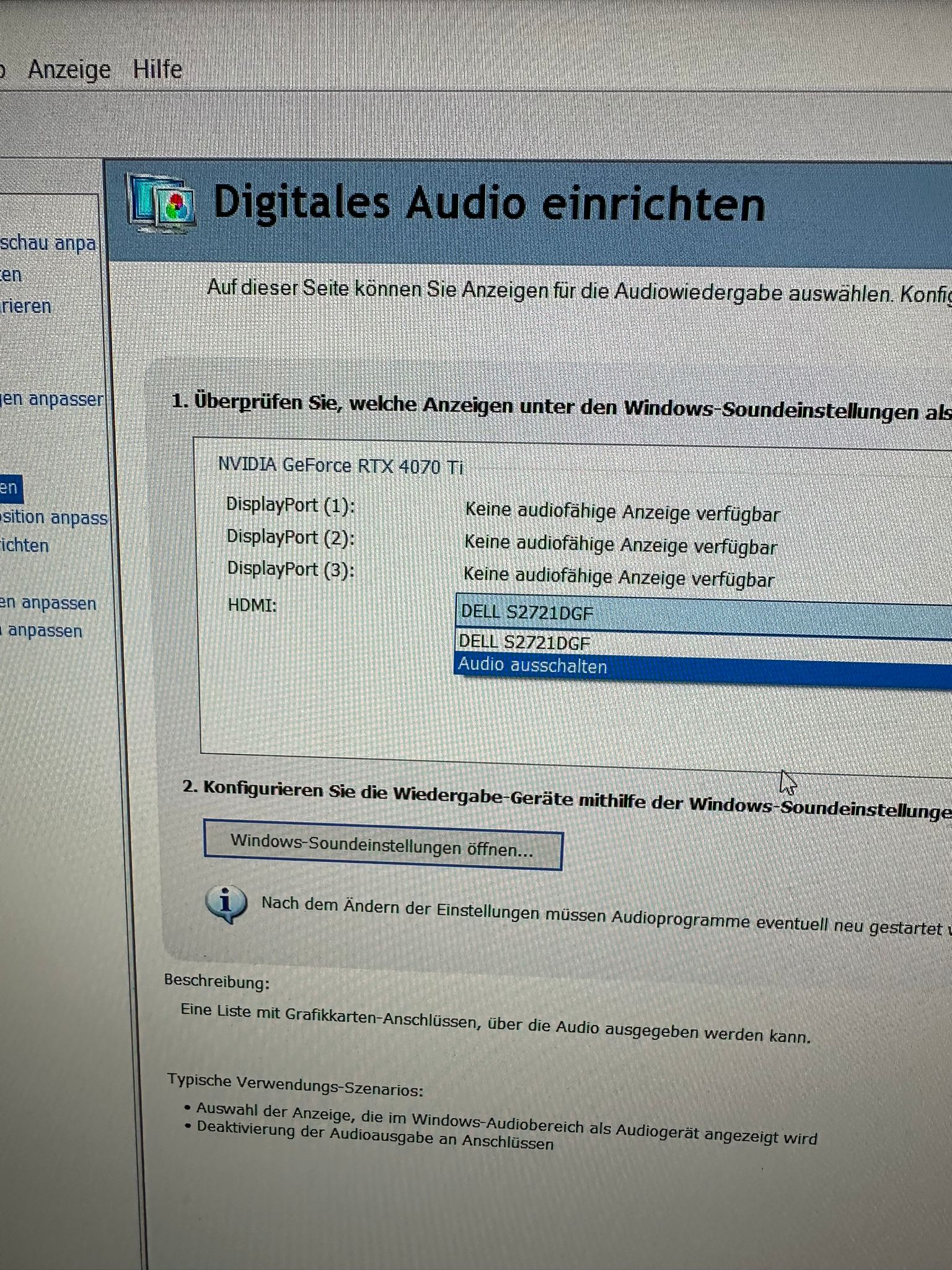Image resolution: width=952 pixels, height=1270 pixels.
Task: Click the blue info bubble icon
Action: click(226, 904)
